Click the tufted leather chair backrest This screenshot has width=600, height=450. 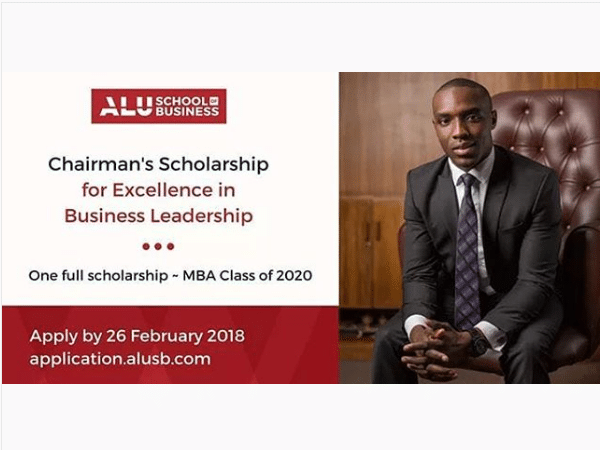pos(555,150)
